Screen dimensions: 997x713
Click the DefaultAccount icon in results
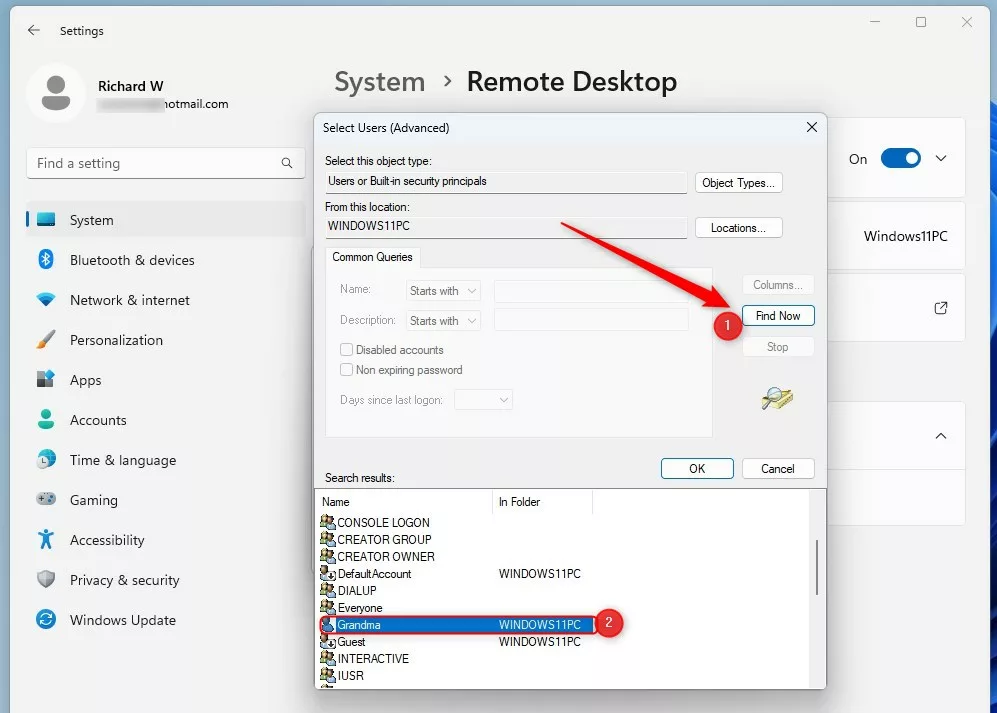tap(327, 573)
